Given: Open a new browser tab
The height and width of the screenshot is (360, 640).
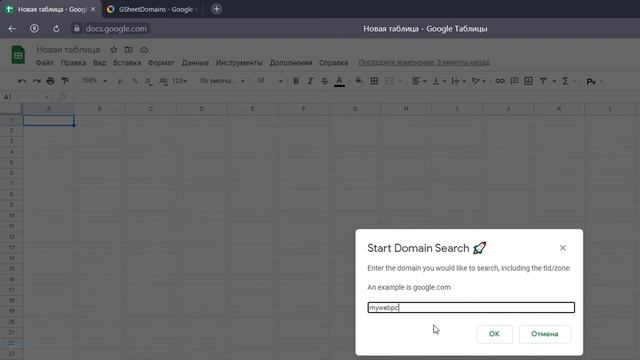Looking at the screenshot, I should (216, 9).
